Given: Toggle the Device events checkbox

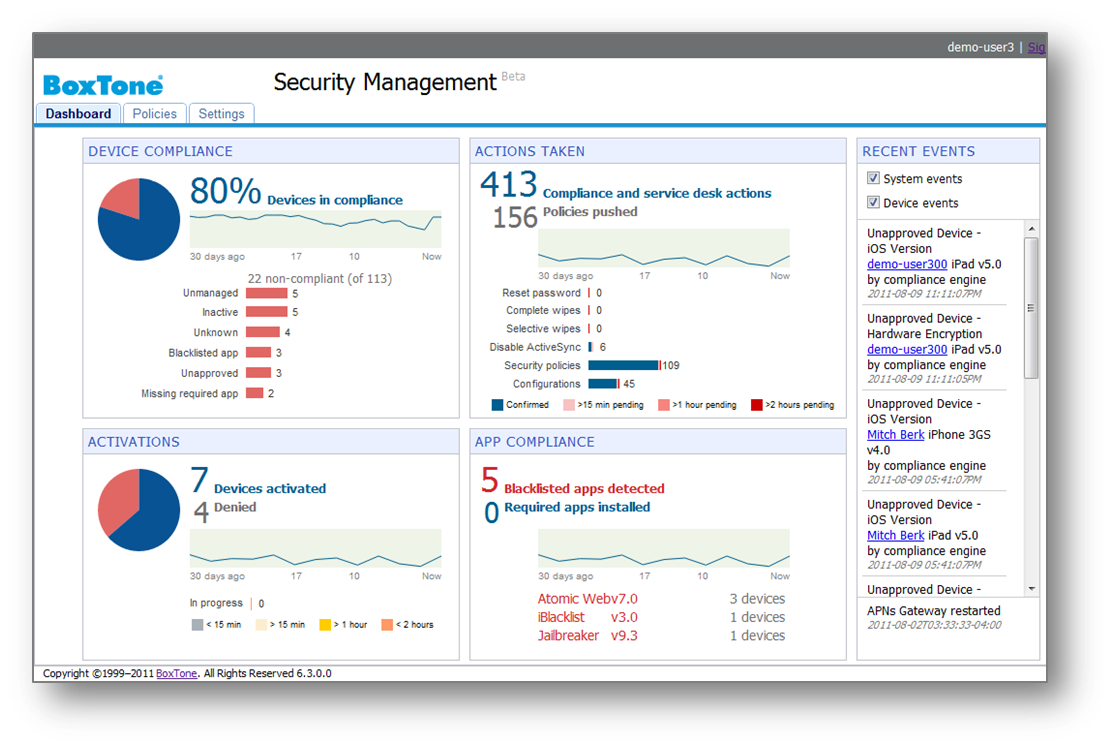Looking at the screenshot, I should point(873,202).
